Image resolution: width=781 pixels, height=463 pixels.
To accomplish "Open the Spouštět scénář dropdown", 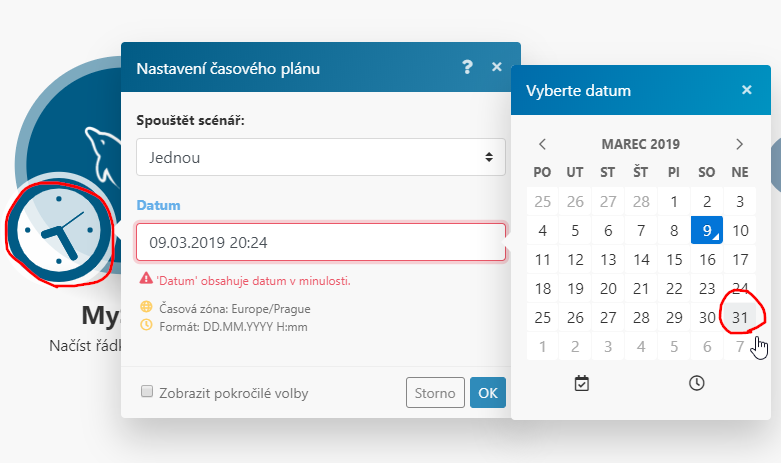I will (320, 157).
